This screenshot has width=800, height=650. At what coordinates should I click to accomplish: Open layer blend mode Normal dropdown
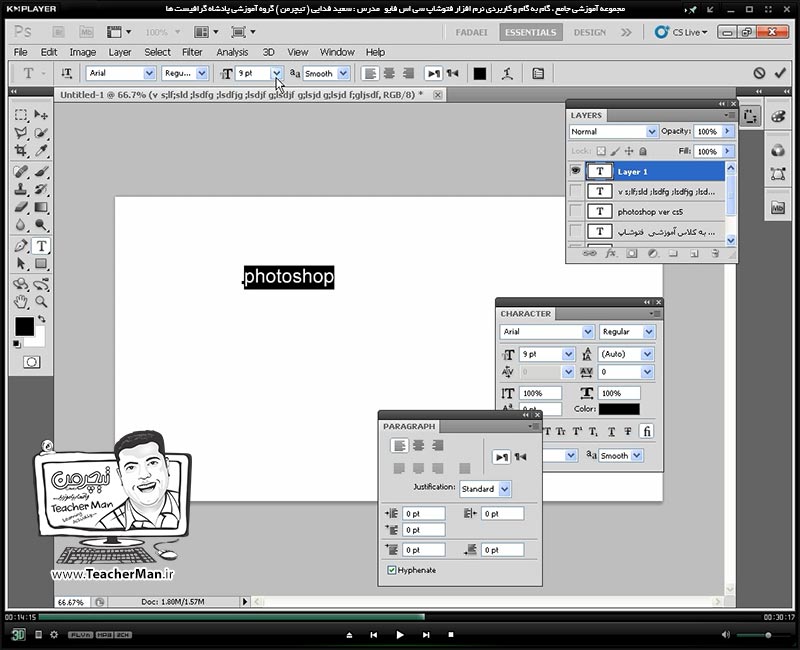pyautogui.click(x=652, y=132)
